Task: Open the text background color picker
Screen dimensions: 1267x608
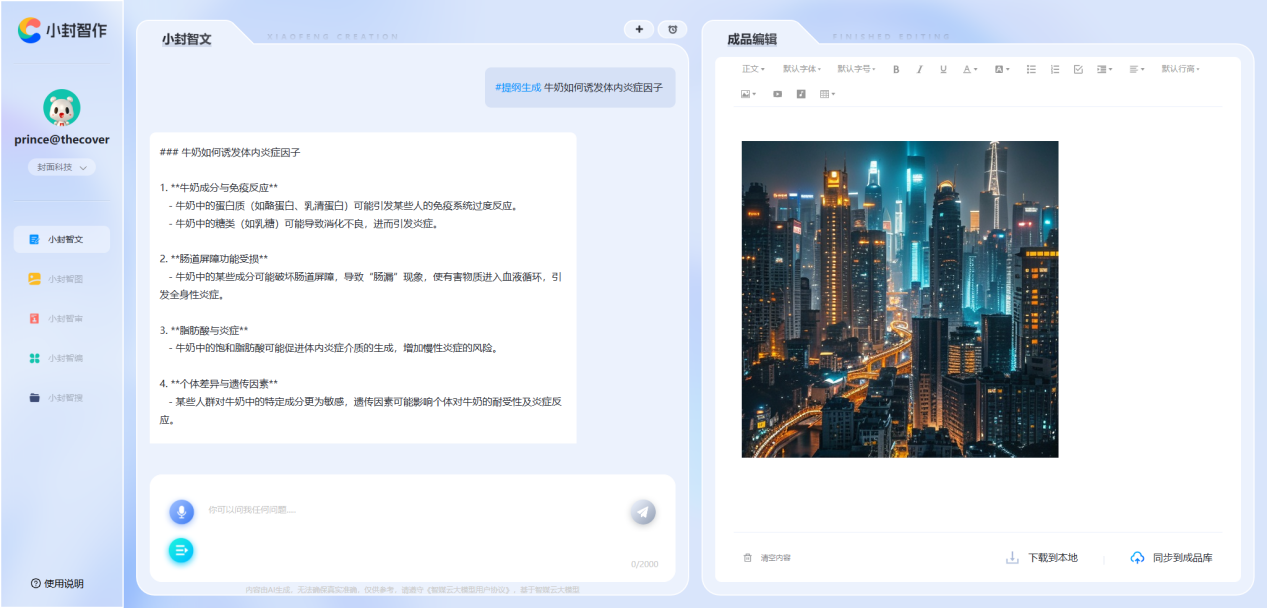Action: click(x=1002, y=69)
